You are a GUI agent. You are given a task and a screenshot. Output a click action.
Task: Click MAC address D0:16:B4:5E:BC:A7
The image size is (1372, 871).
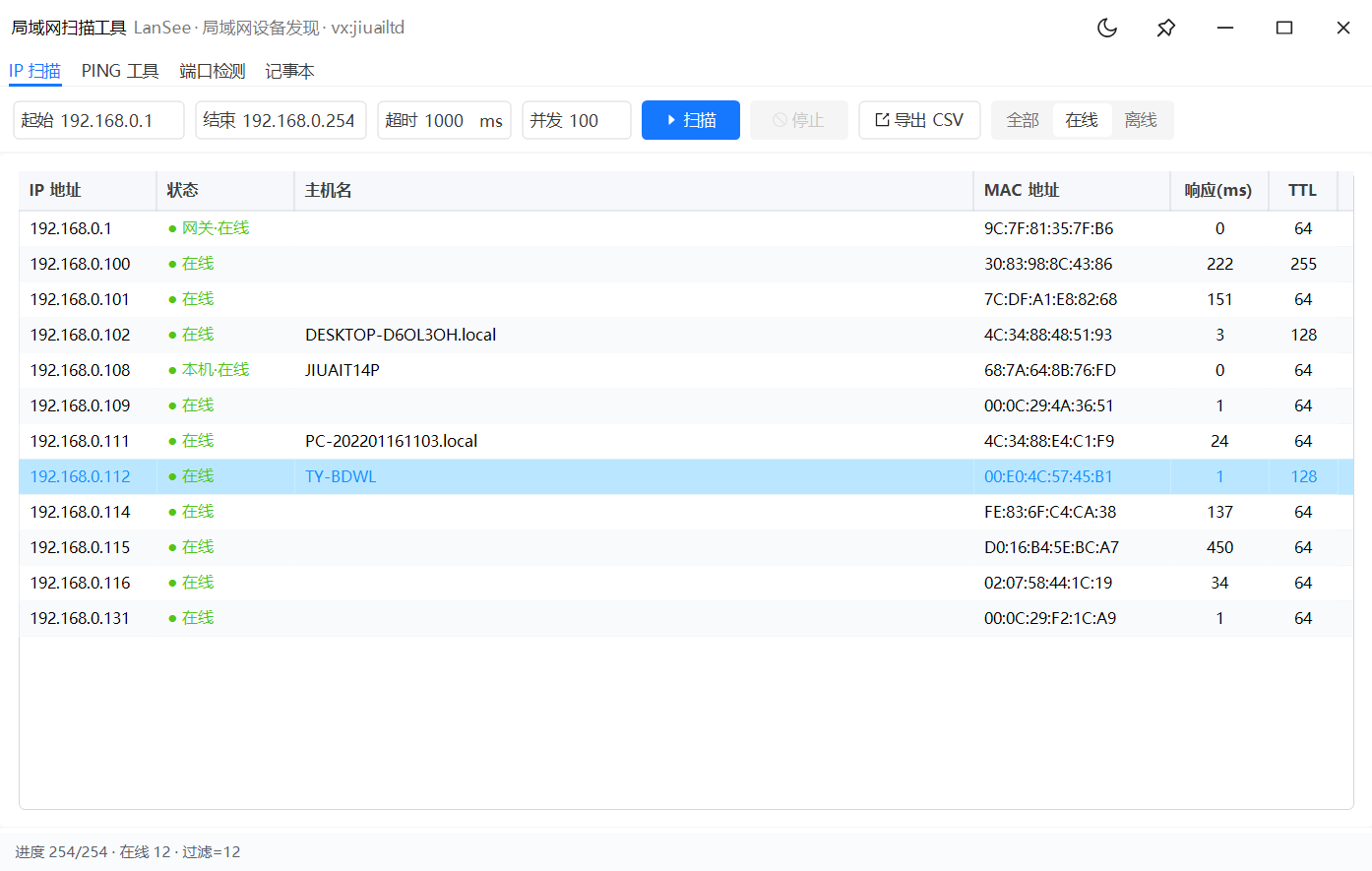[x=1051, y=547]
